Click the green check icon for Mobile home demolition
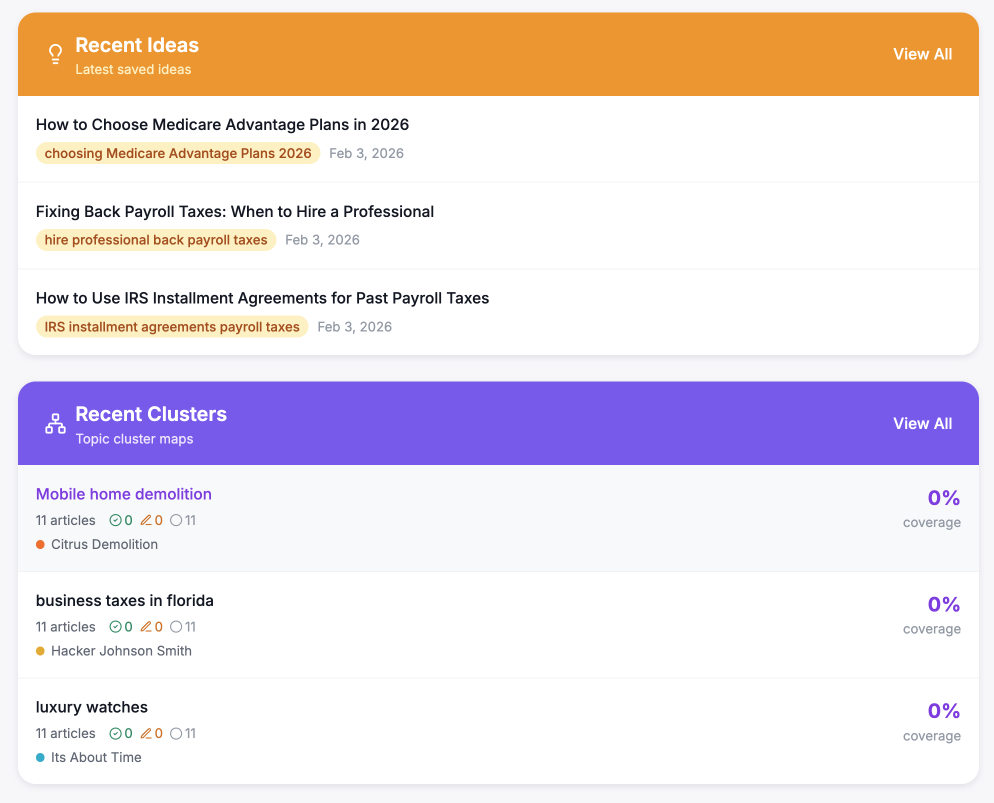Screen dimensions: 994x803 (115, 520)
